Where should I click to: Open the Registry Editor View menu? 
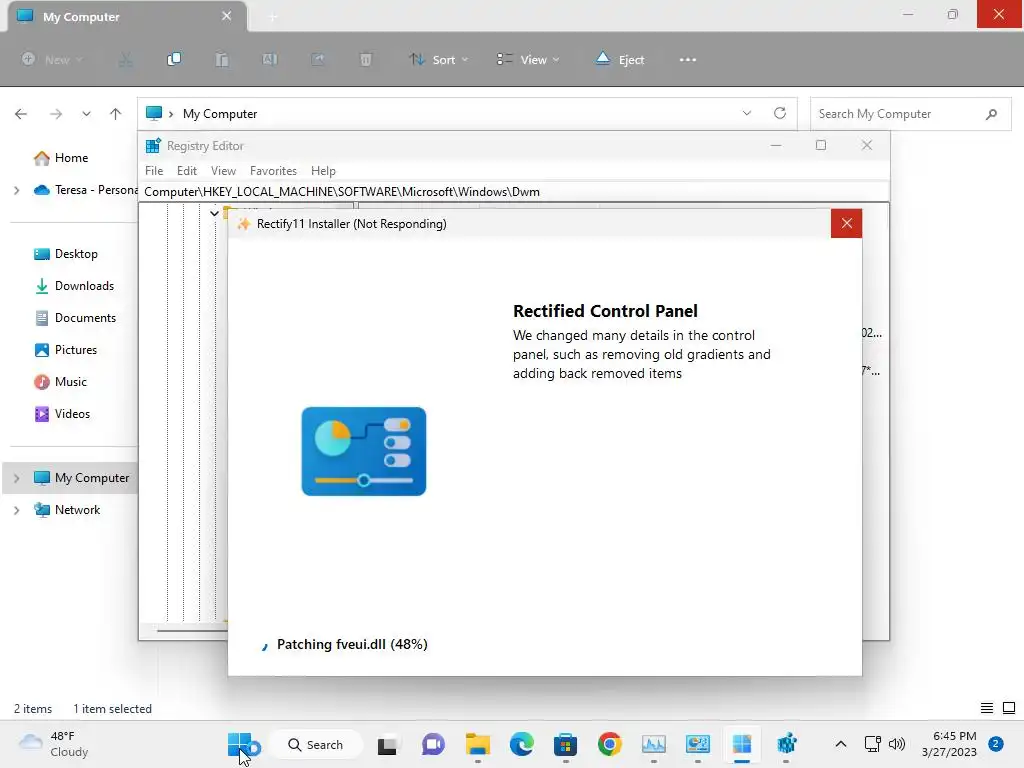click(223, 170)
